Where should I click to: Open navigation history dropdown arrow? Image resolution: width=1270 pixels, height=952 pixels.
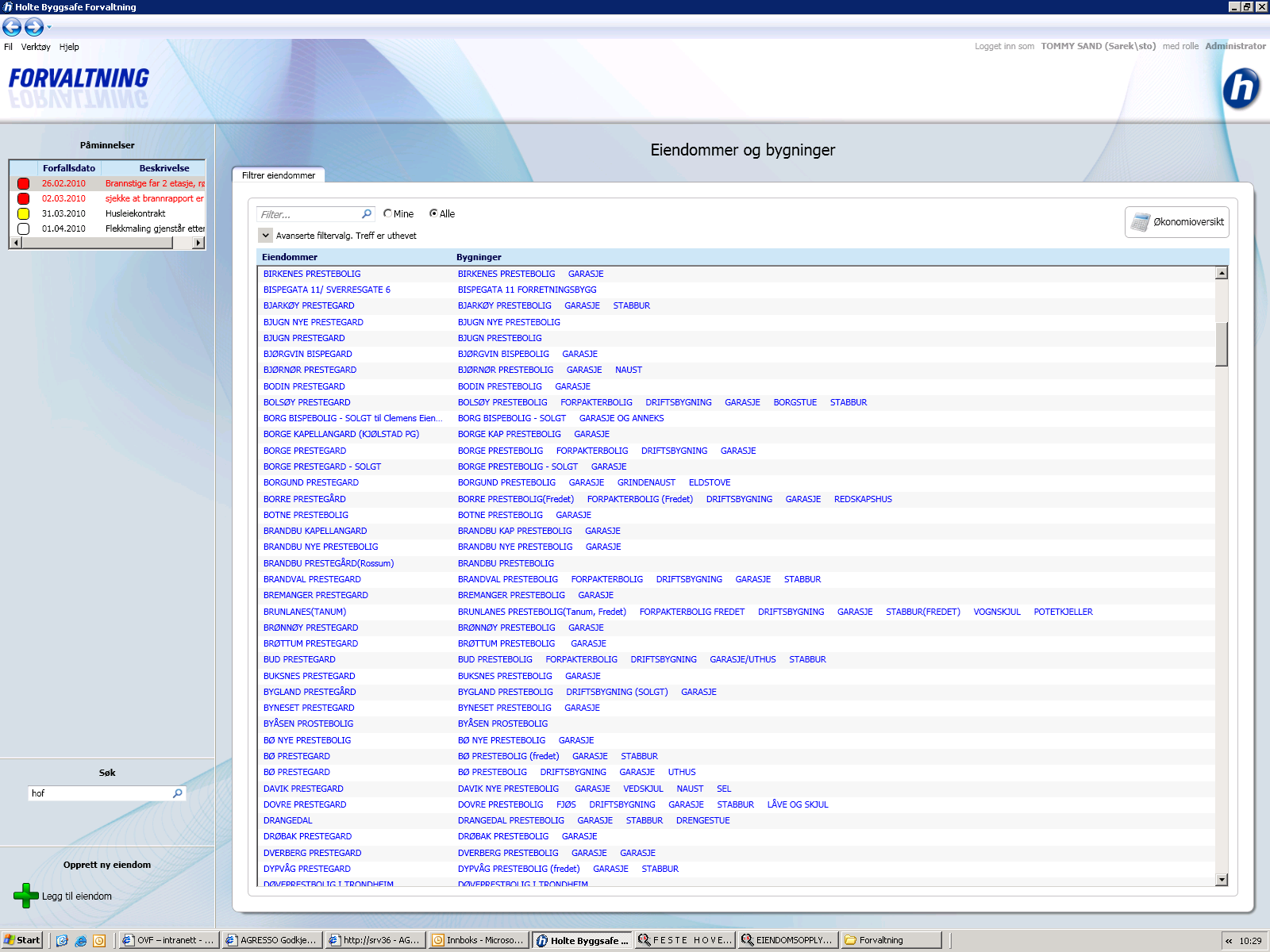click(x=49, y=27)
